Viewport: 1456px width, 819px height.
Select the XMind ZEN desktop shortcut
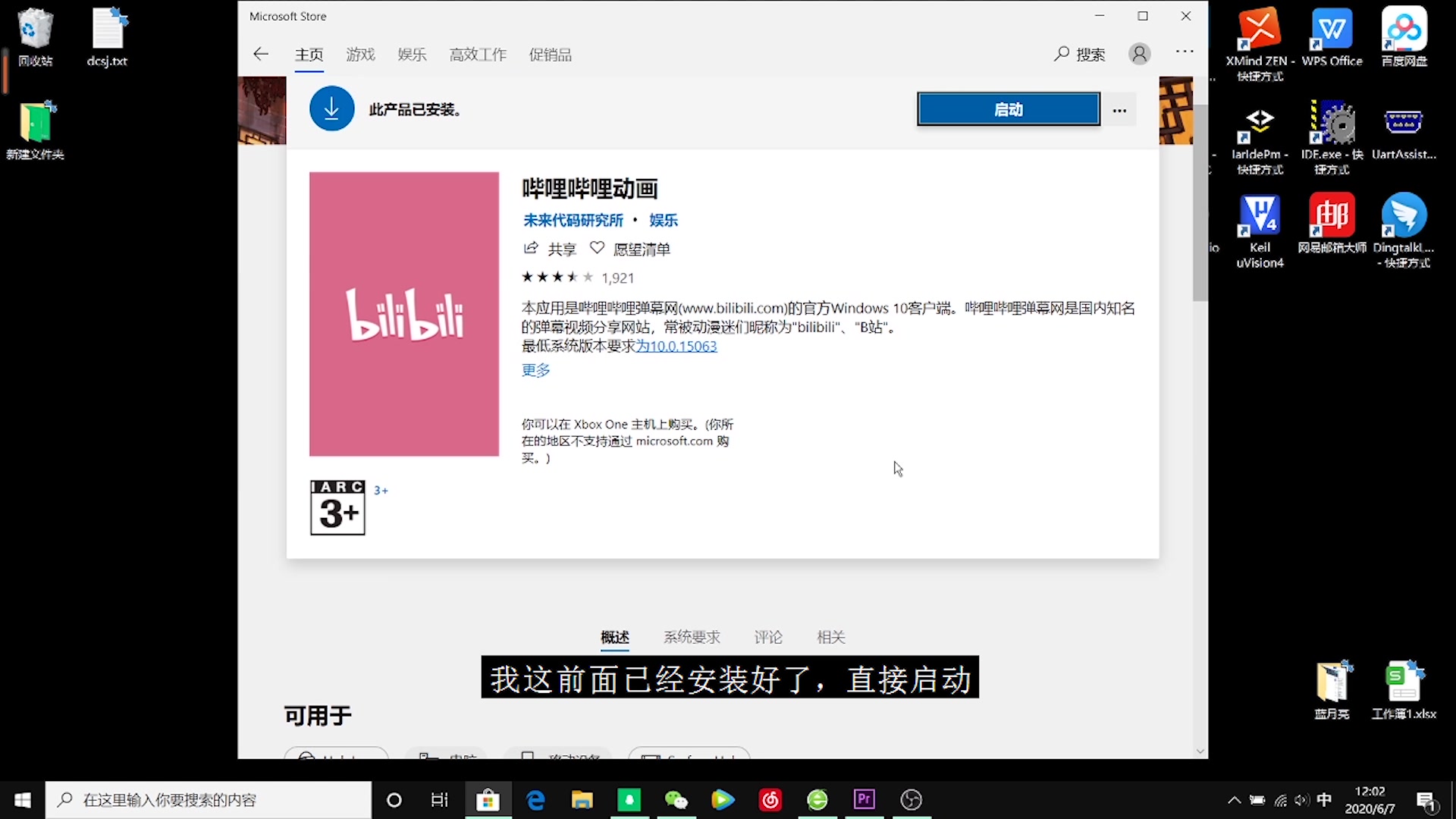click(x=1260, y=44)
